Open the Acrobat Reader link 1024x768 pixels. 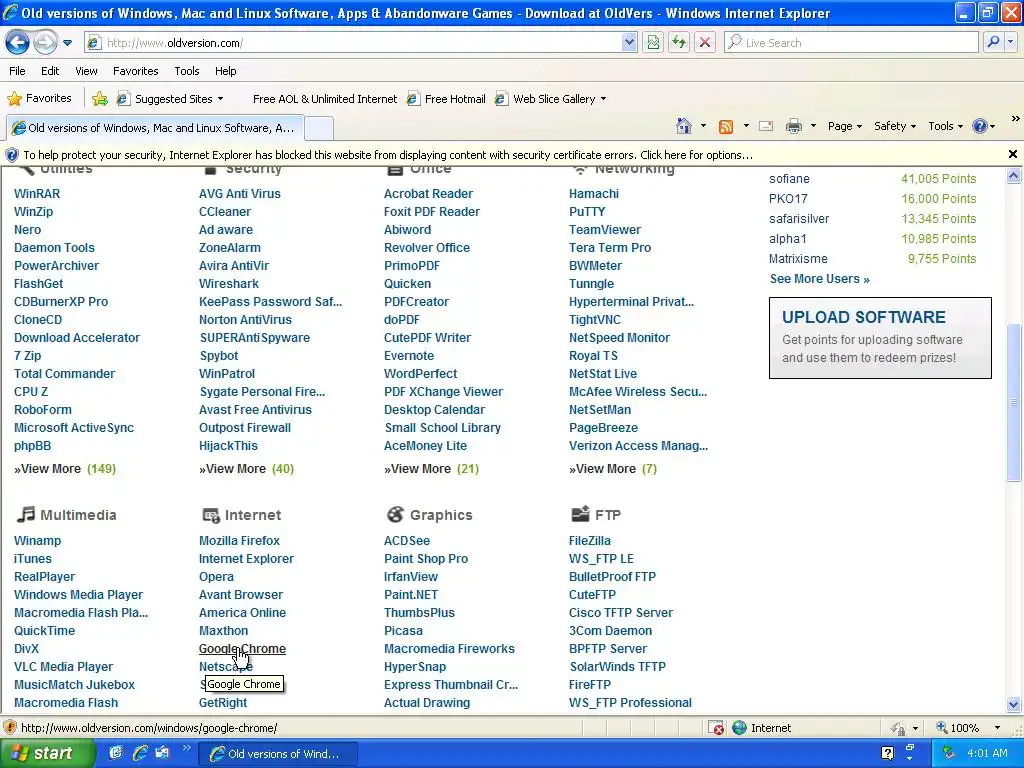(428, 194)
